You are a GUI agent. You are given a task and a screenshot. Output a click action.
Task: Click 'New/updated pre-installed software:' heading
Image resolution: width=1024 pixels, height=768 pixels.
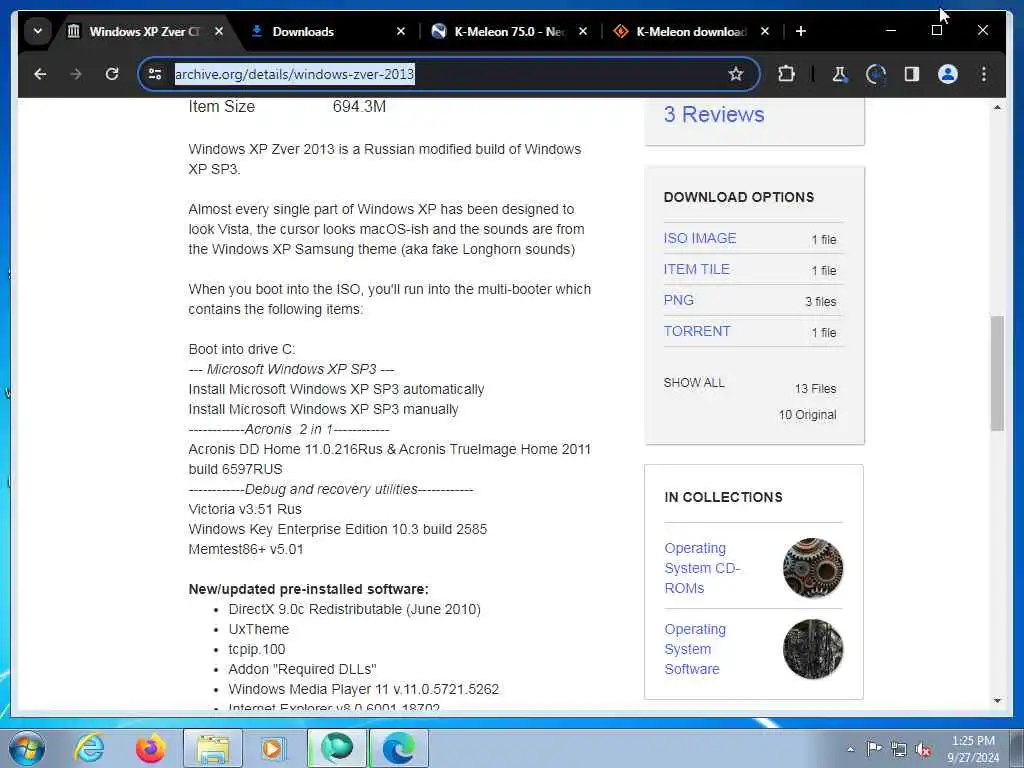308,589
